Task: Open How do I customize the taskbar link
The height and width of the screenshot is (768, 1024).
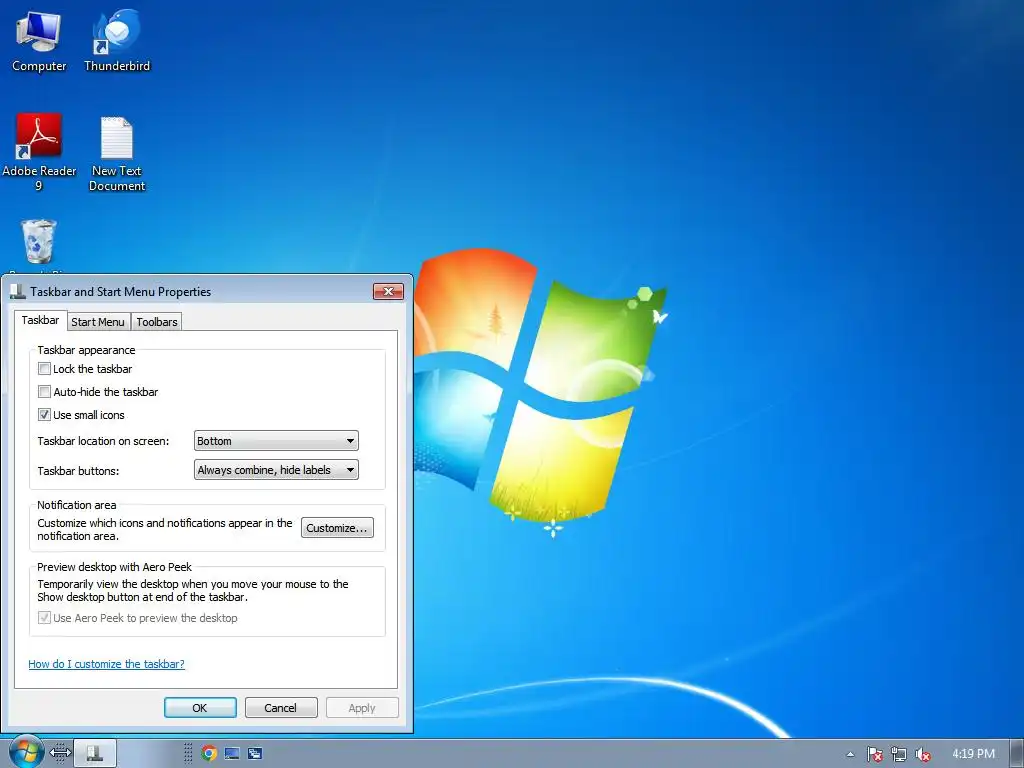Action: pyautogui.click(x=106, y=664)
